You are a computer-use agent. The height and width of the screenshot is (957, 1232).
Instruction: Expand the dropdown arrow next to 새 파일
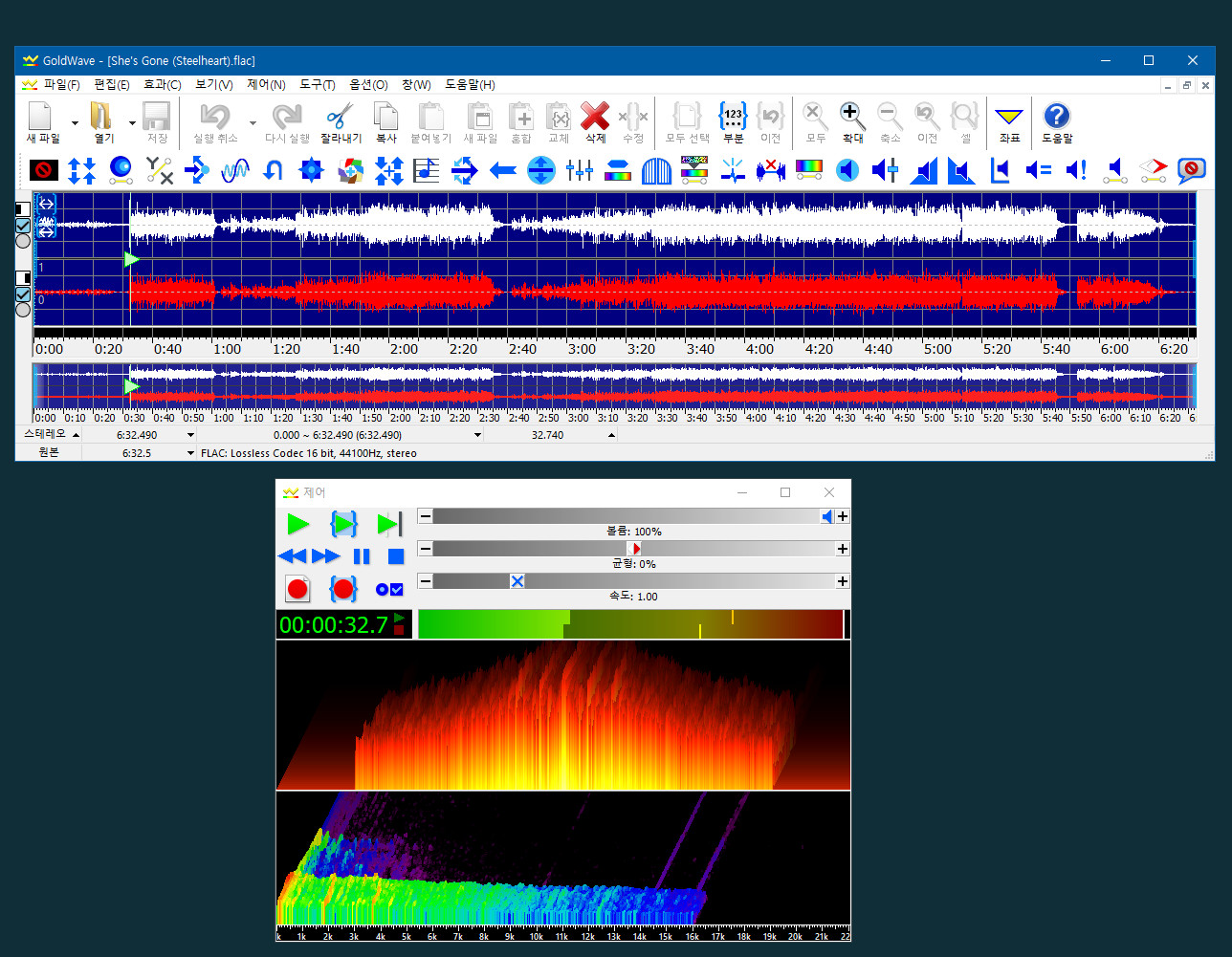tap(75, 123)
